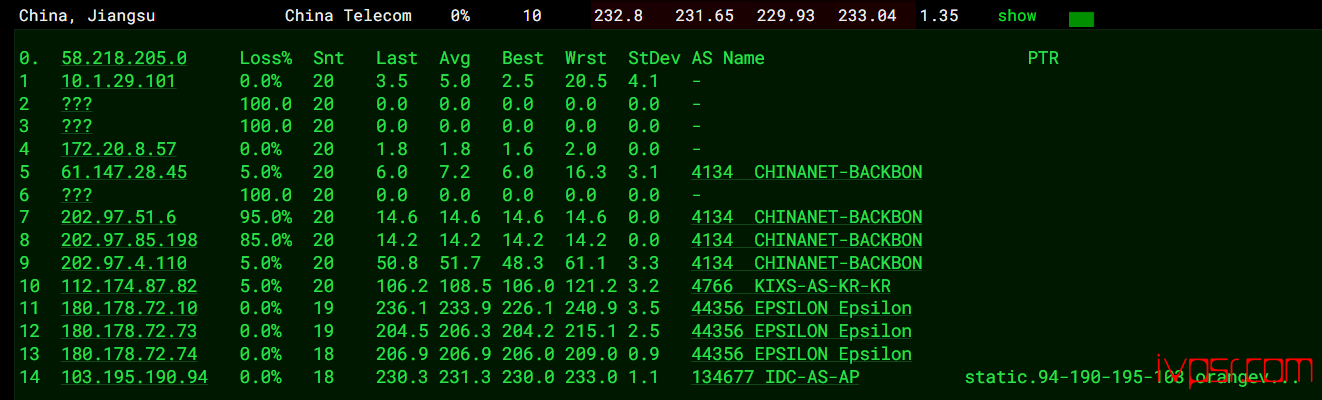Viewport: 1322px width, 400px height.
Task: Click the unknown ??? entry on hop 2
Action: point(77,104)
